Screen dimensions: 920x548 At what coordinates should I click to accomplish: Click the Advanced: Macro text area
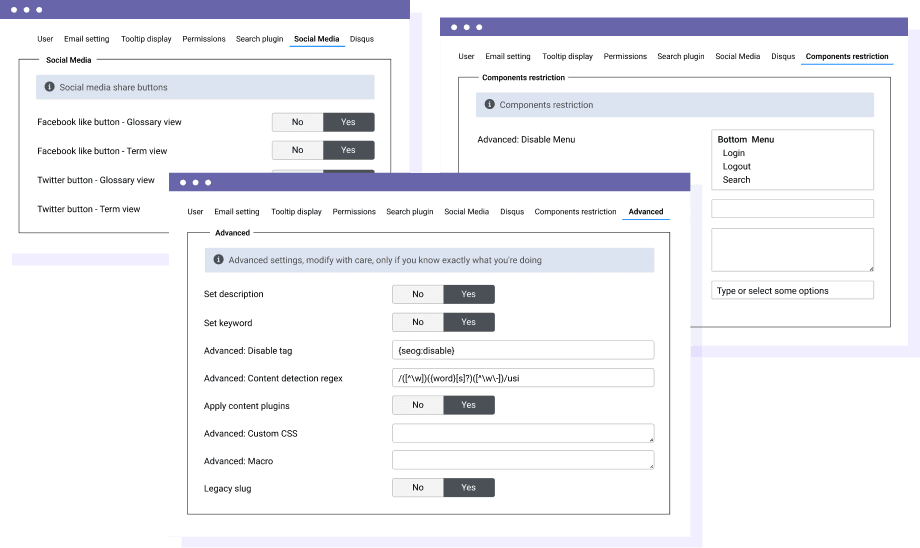pyautogui.click(x=522, y=460)
